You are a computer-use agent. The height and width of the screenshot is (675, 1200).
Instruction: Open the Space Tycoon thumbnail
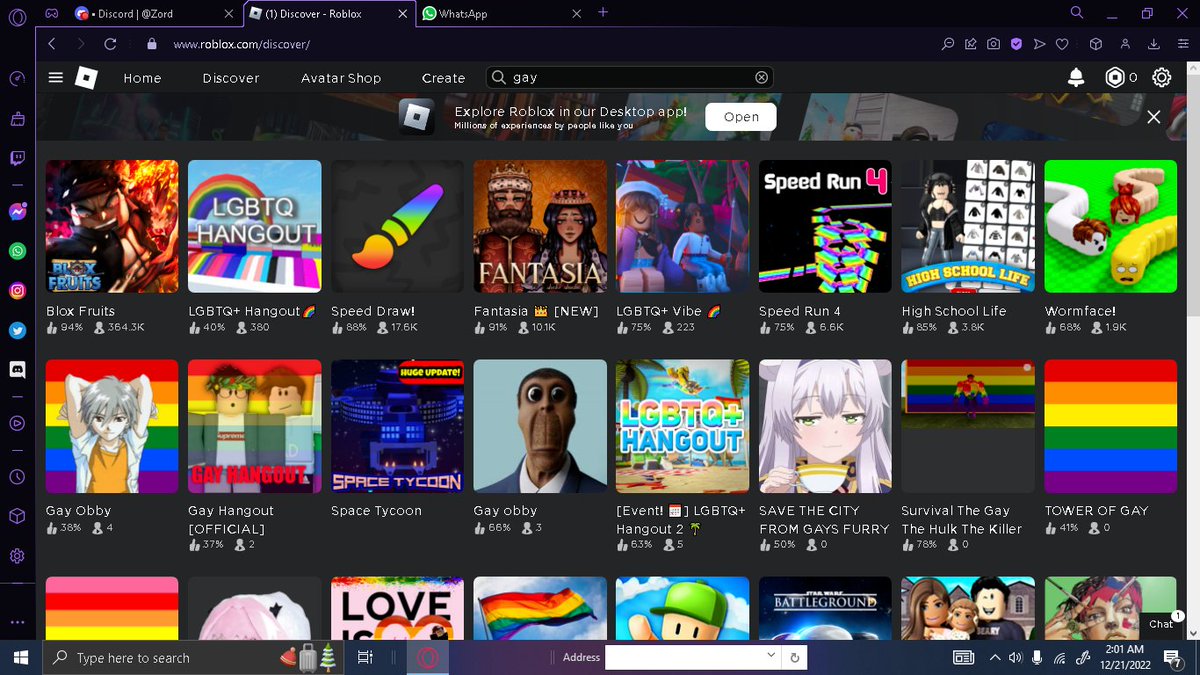click(397, 426)
